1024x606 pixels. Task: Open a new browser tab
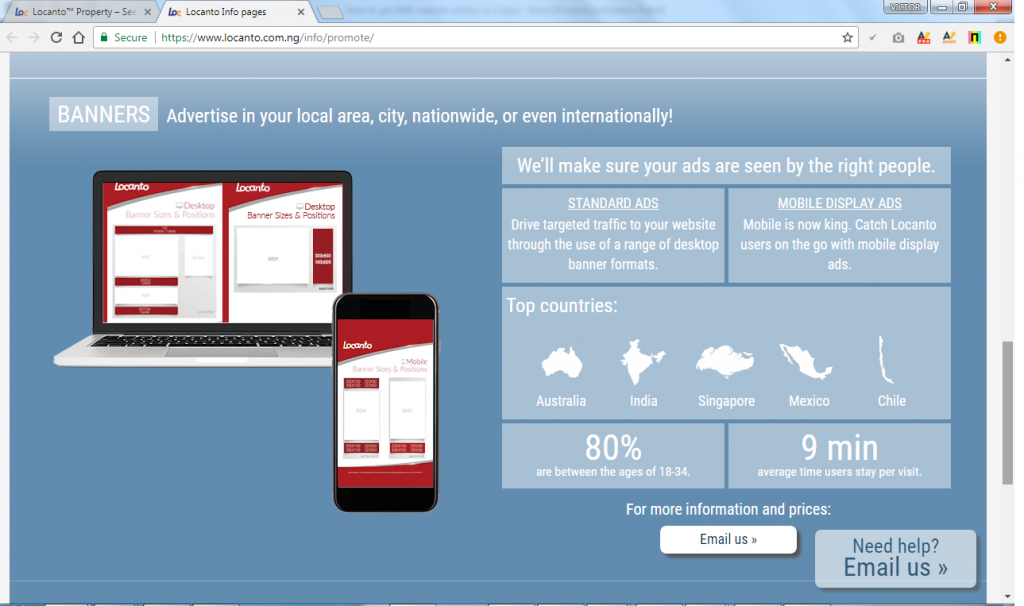click(330, 12)
